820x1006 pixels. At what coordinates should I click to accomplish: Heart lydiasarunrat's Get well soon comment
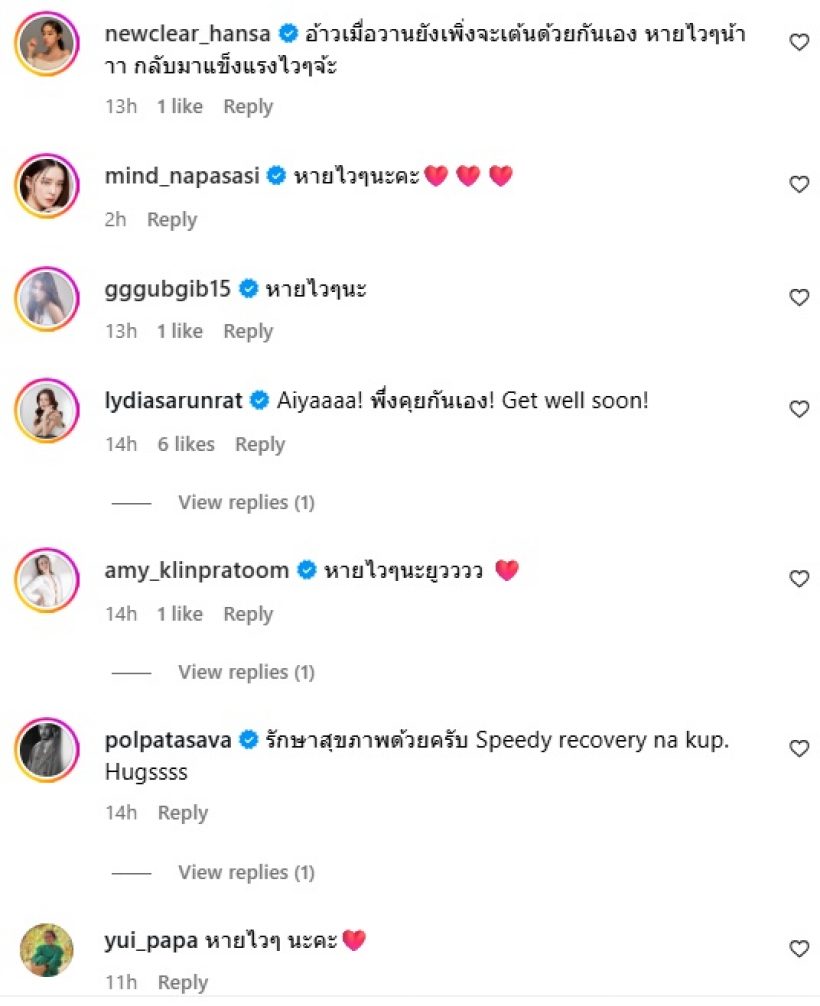pos(799,409)
